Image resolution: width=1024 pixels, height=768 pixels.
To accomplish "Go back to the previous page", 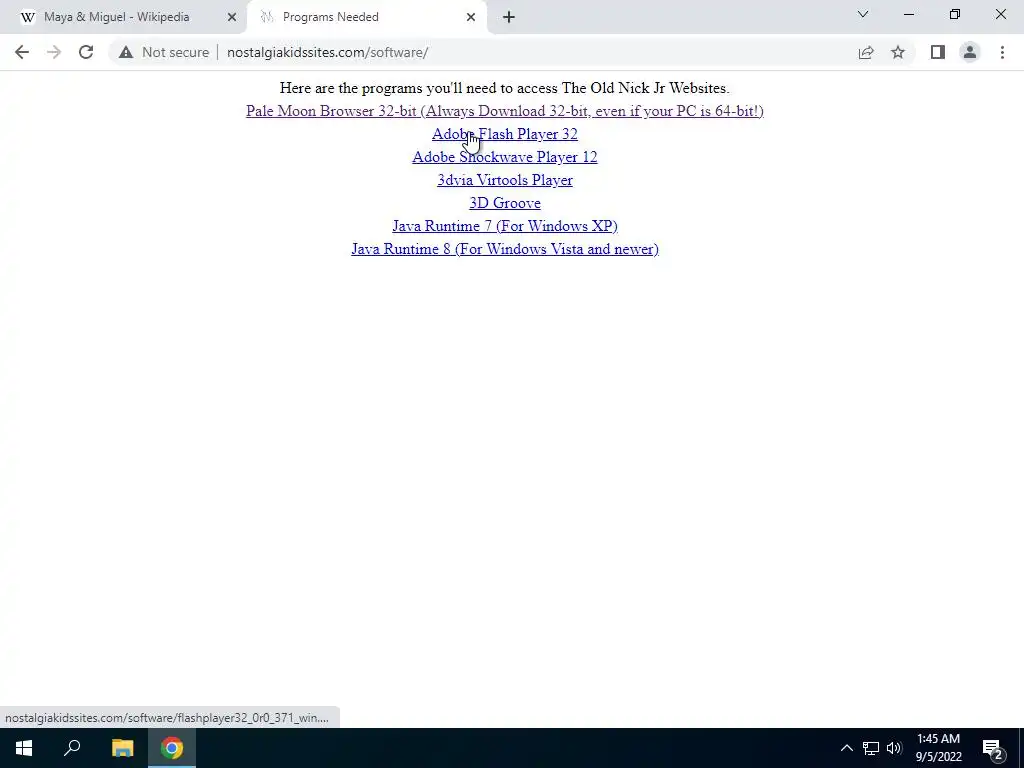I will pos(22,52).
